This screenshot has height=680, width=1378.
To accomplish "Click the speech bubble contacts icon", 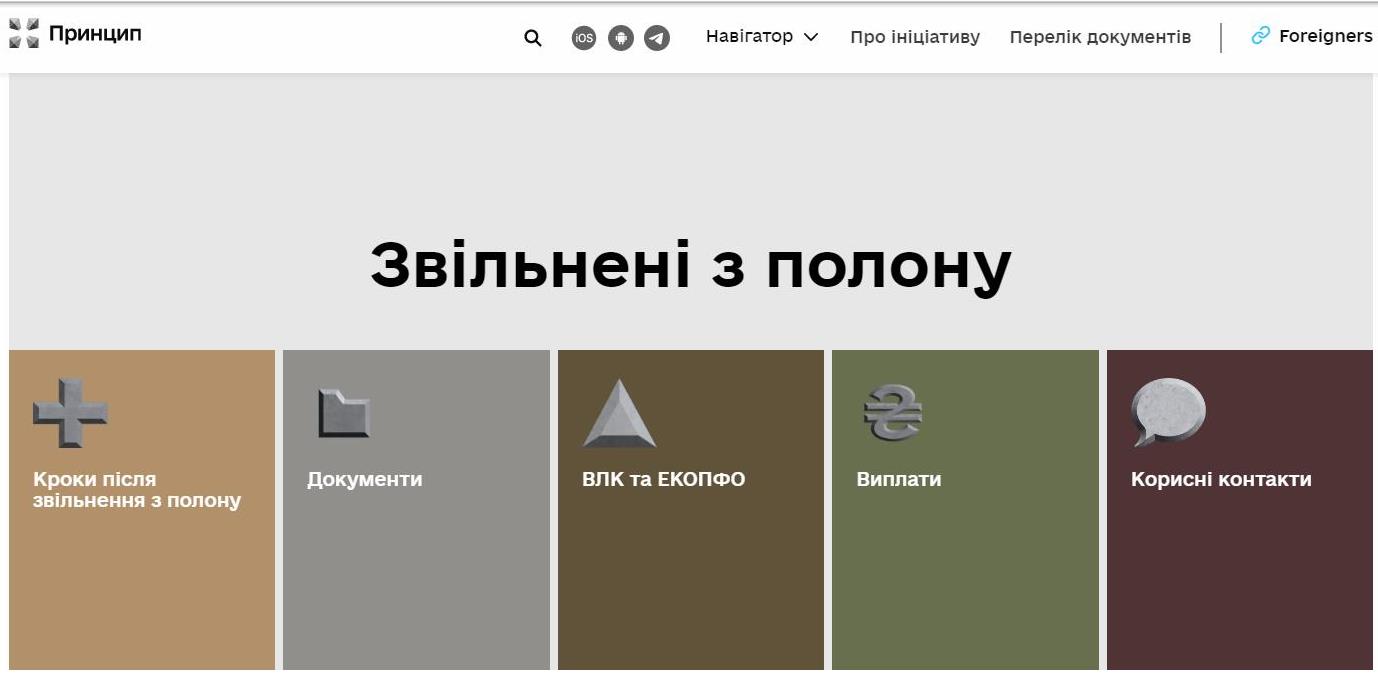I will click(1168, 411).
